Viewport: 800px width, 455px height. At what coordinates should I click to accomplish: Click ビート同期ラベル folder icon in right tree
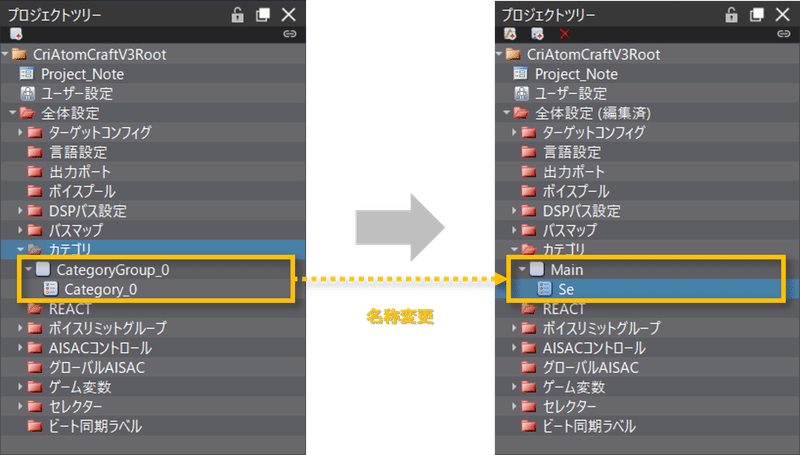(x=529, y=426)
